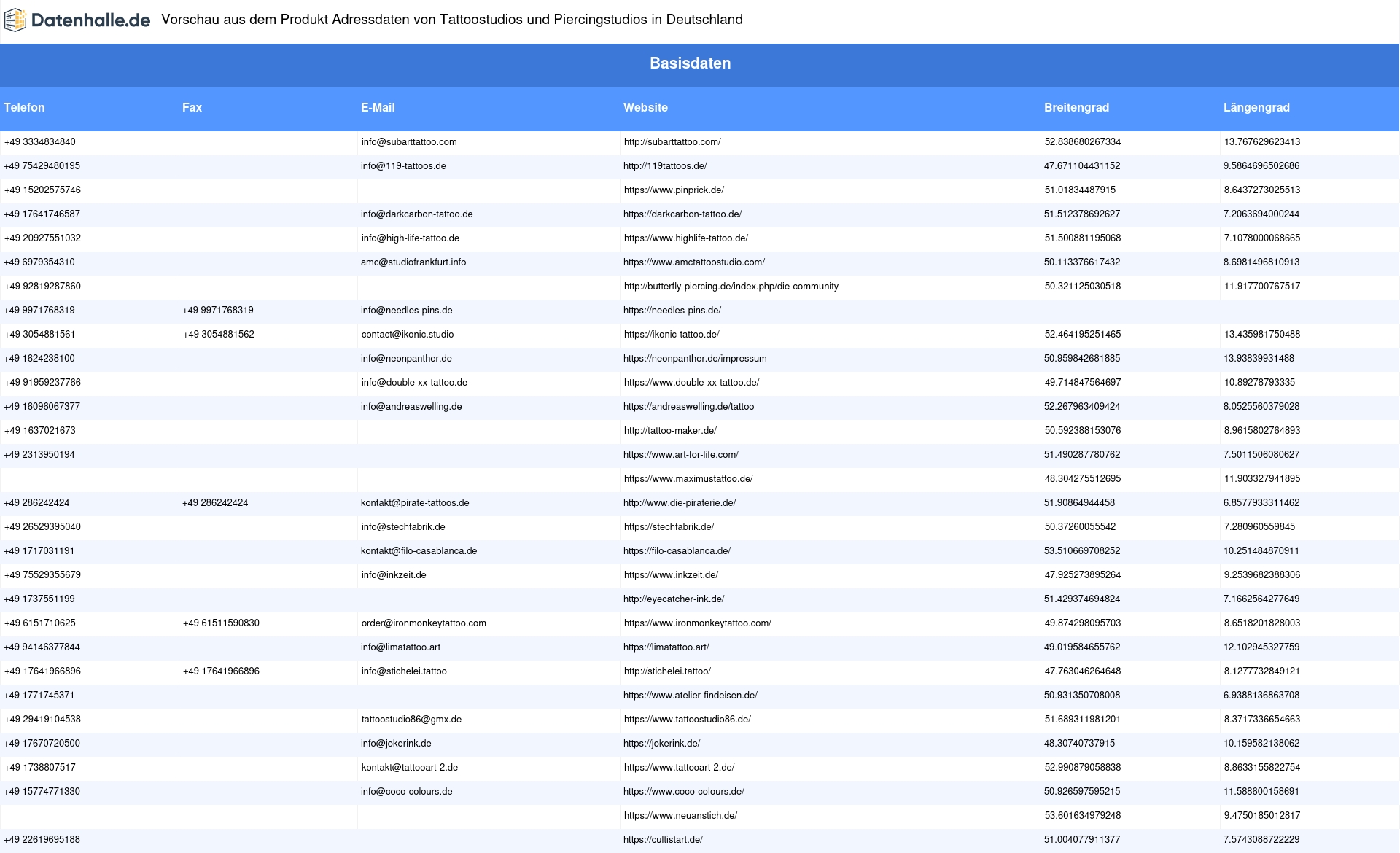Viewport: 1400px width, 853px height.
Task: Select phone number +49 17670720500
Action: coord(42,744)
